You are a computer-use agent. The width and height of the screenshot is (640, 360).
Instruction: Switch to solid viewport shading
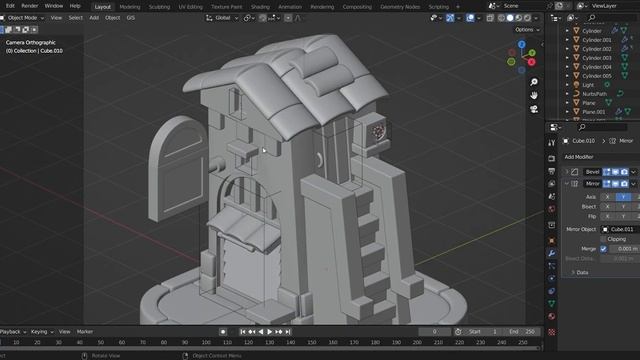pos(510,18)
